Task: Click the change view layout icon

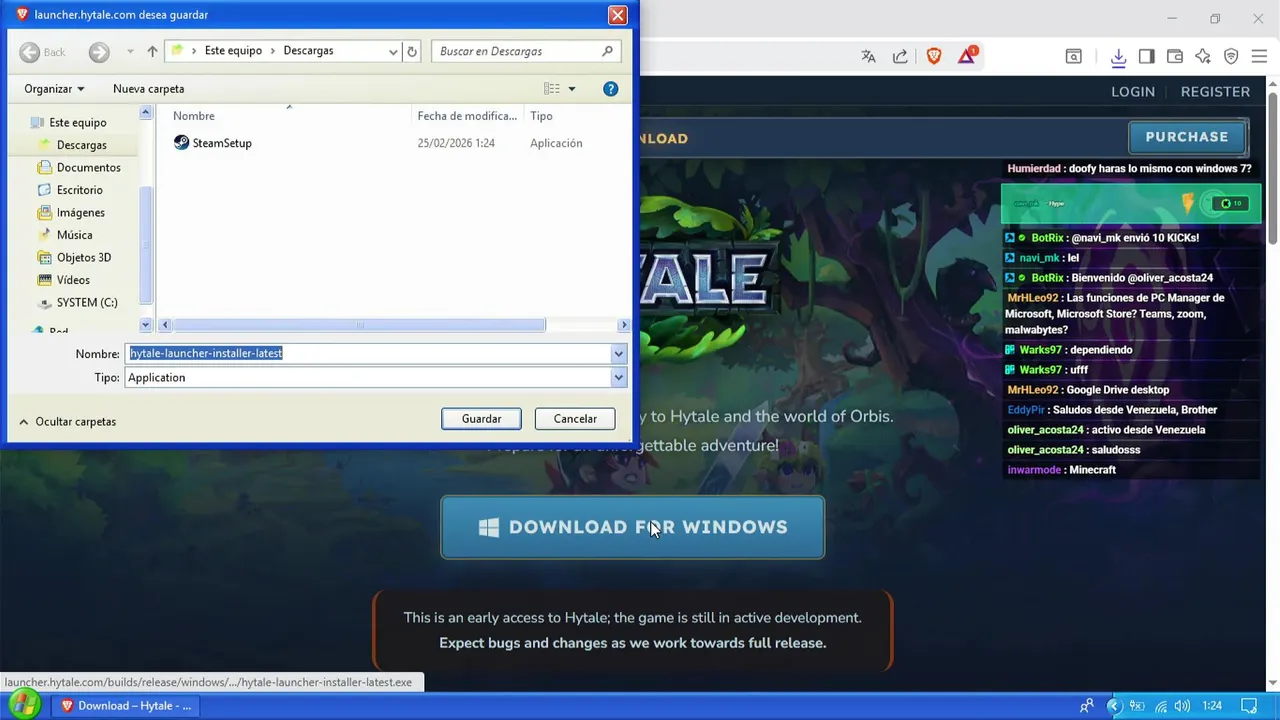Action: tap(552, 89)
